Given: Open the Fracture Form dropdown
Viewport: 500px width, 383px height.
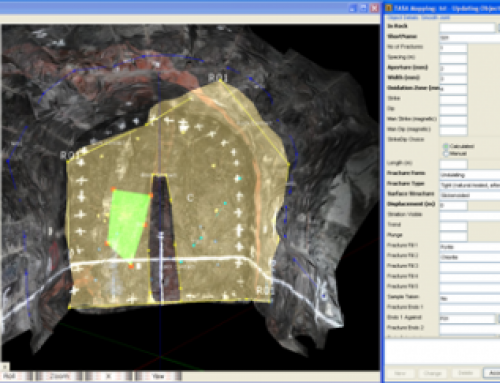Looking at the screenshot, I should tap(470, 174).
